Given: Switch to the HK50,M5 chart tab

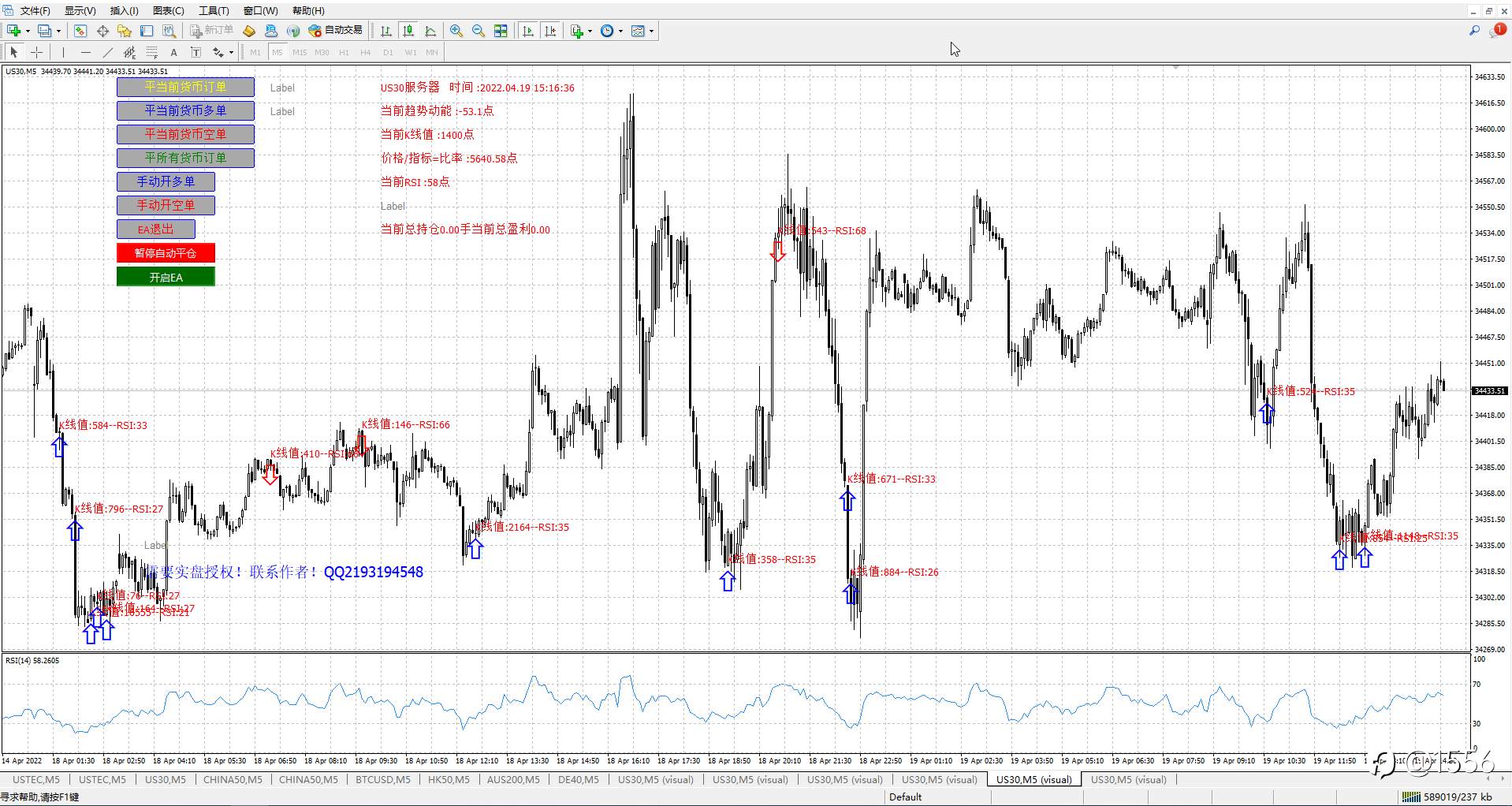Looking at the screenshot, I should click(x=449, y=779).
